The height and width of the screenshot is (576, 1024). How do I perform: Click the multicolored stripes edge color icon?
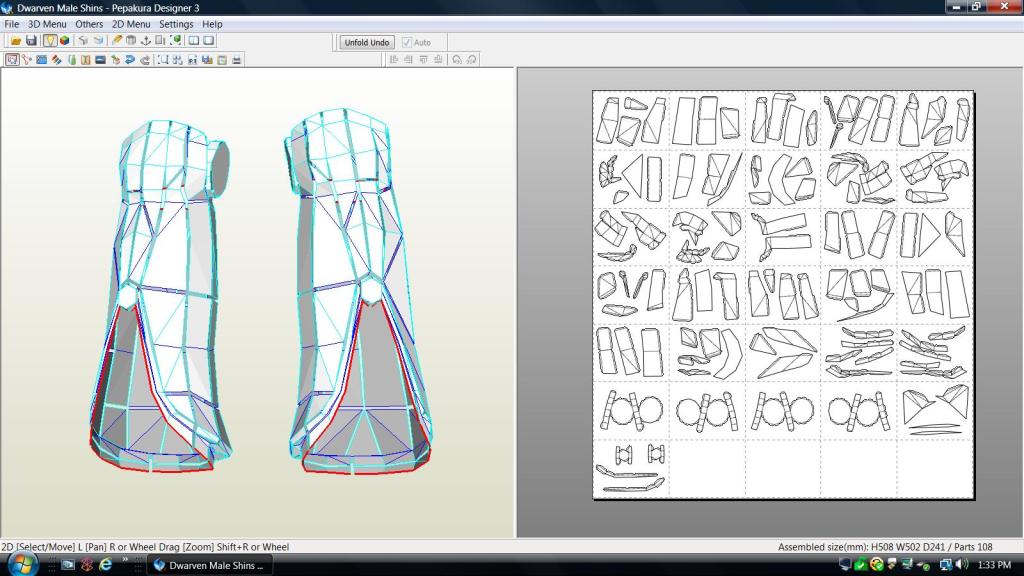tap(57, 59)
